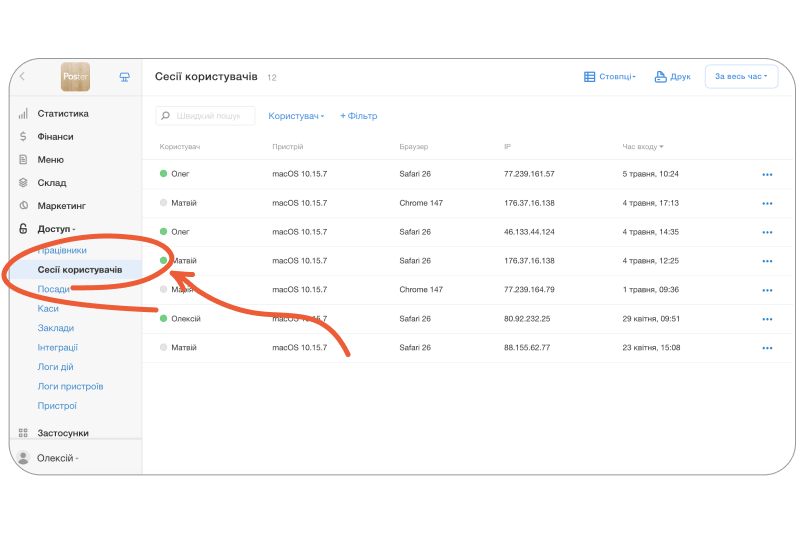Collapse the Доступ sidebar section
The width and height of the screenshot is (800, 533).
coord(56,229)
